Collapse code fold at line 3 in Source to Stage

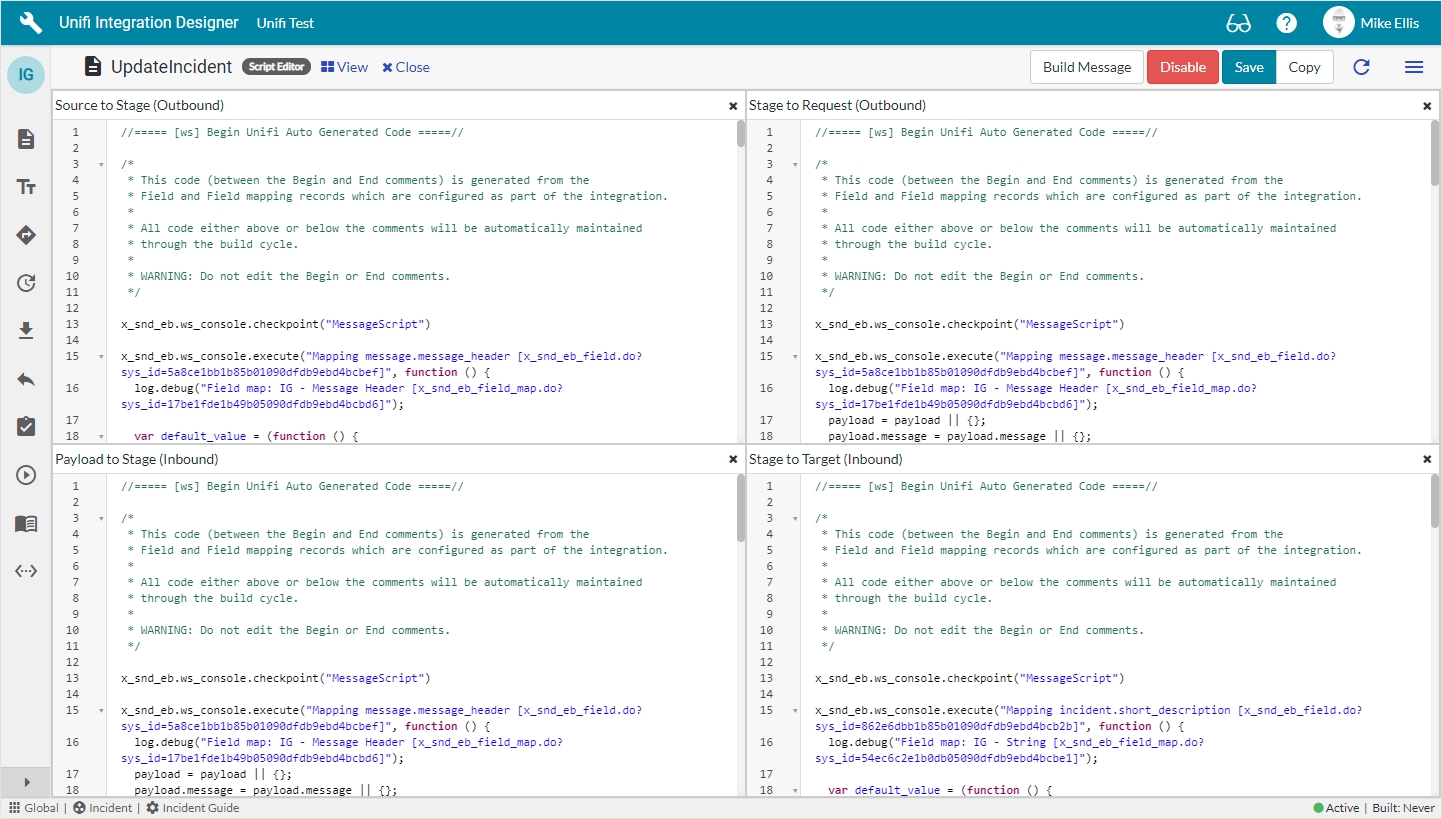(x=101, y=165)
